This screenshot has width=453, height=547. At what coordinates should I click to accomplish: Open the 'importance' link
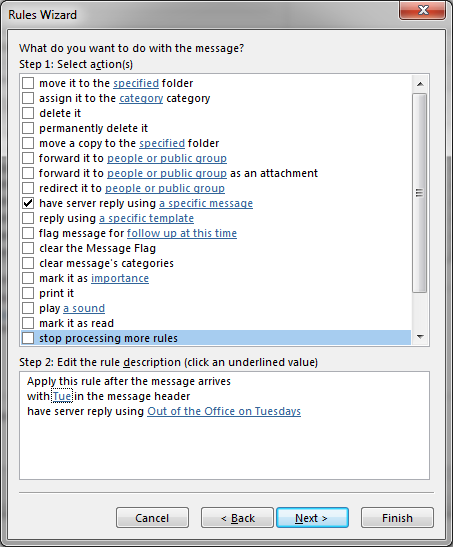coord(120,278)
